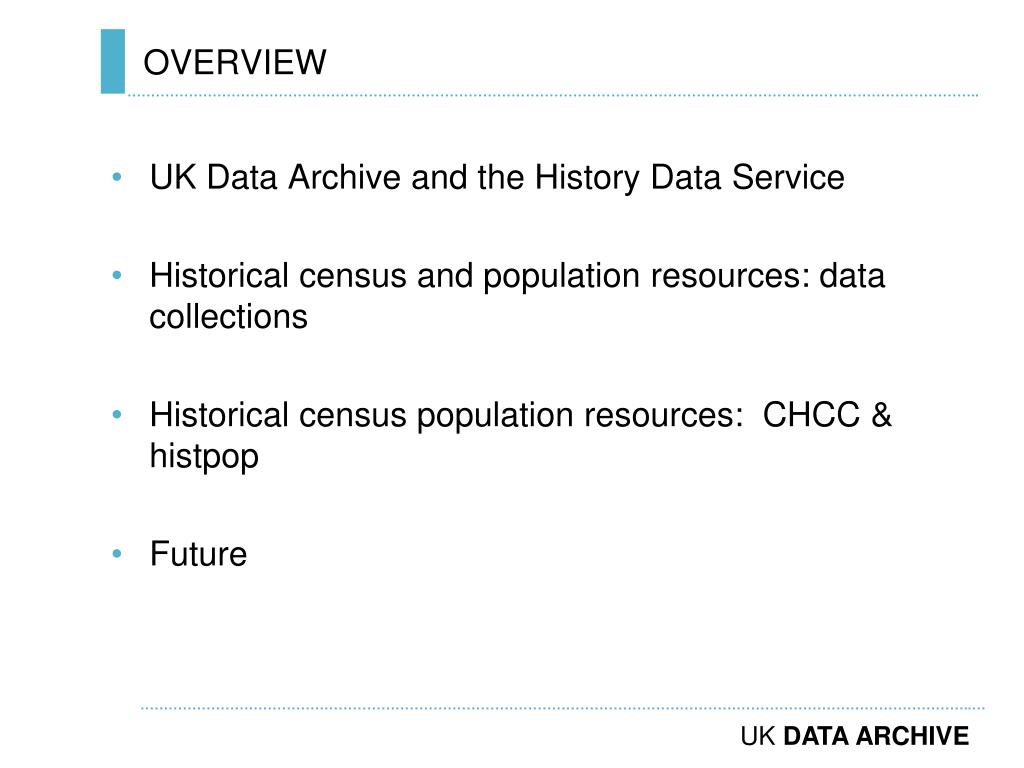Click the ampersand after CHCC
The height and width of the screenshot is (768, 1024).
[x=882, y=415]
